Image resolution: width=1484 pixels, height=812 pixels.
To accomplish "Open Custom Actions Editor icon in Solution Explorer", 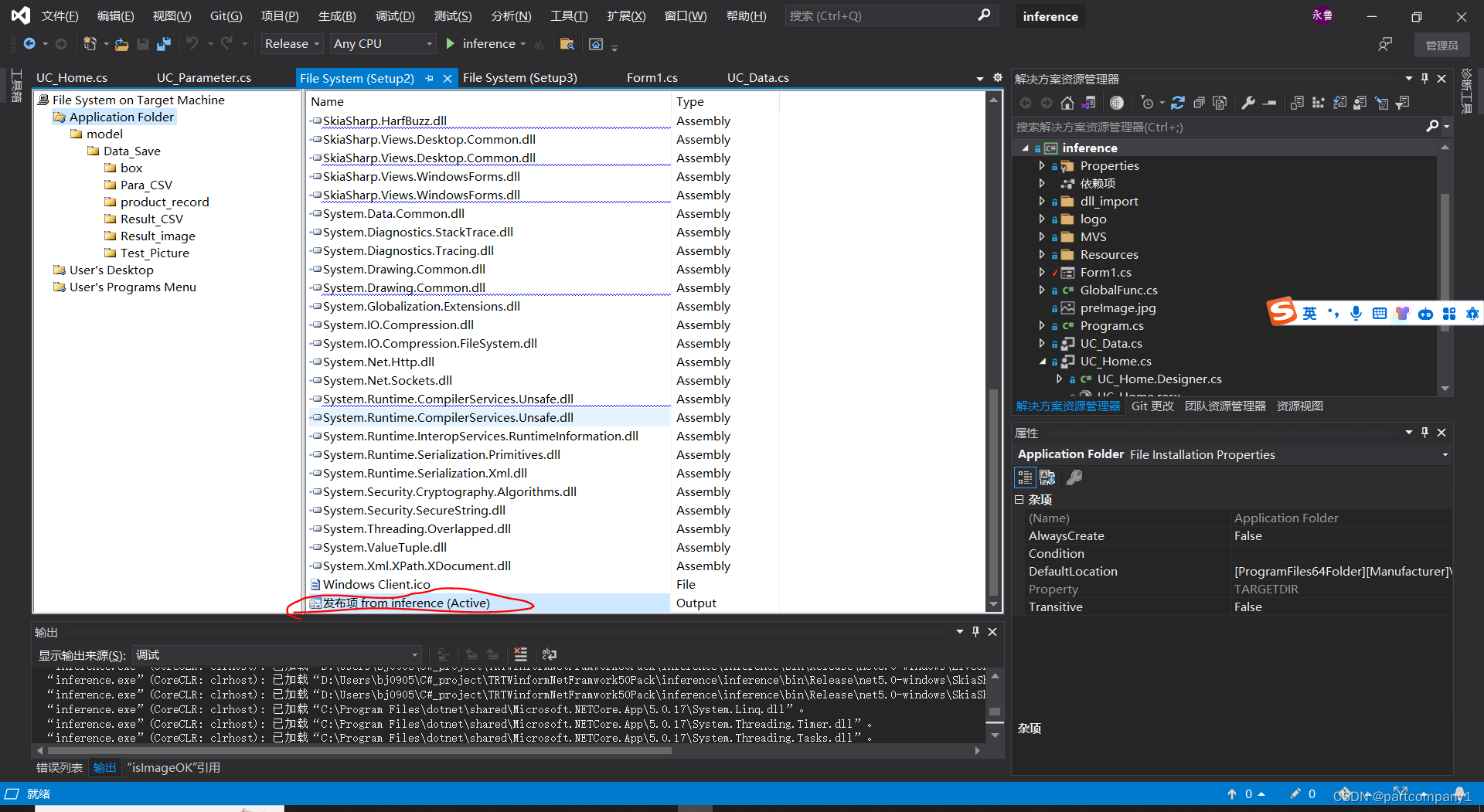I will click(1381, 103).
